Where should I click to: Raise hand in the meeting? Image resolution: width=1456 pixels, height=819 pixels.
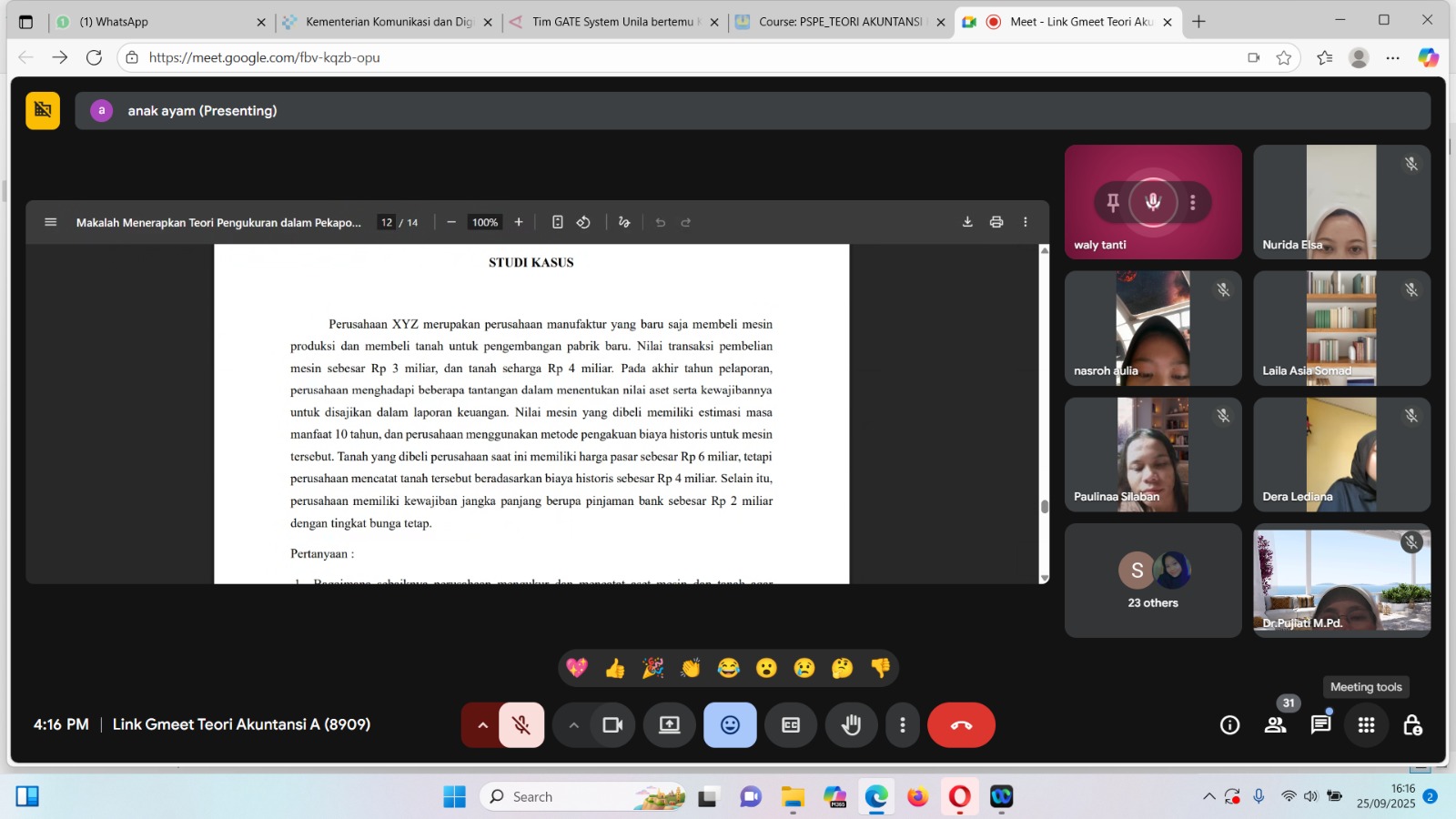click(851, 725)
